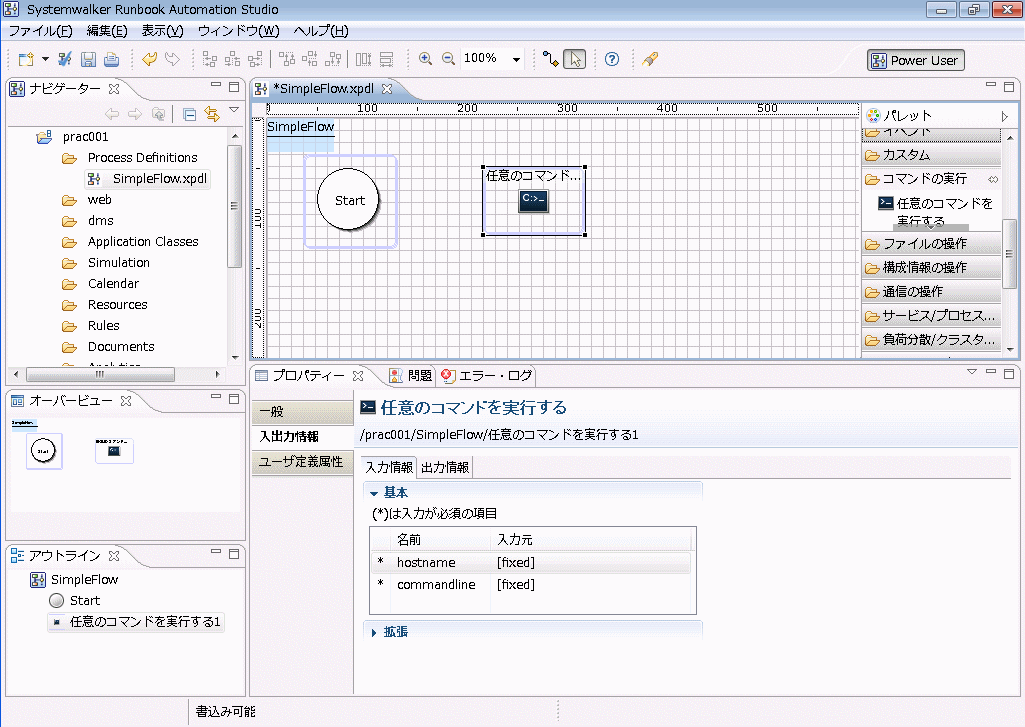Select the commandline row in the table

[x=531, y=584]
